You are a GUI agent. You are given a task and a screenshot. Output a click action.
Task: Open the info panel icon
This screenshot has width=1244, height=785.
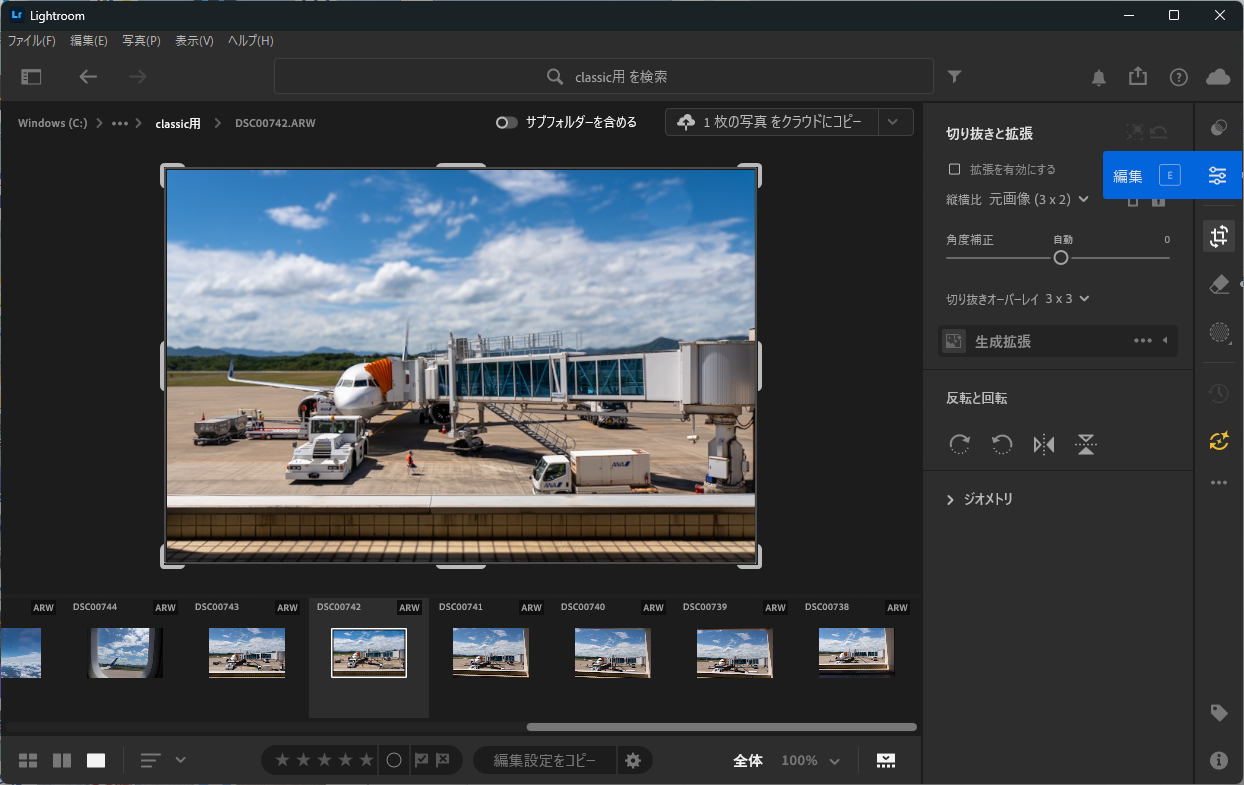[x=1219, y=760]
